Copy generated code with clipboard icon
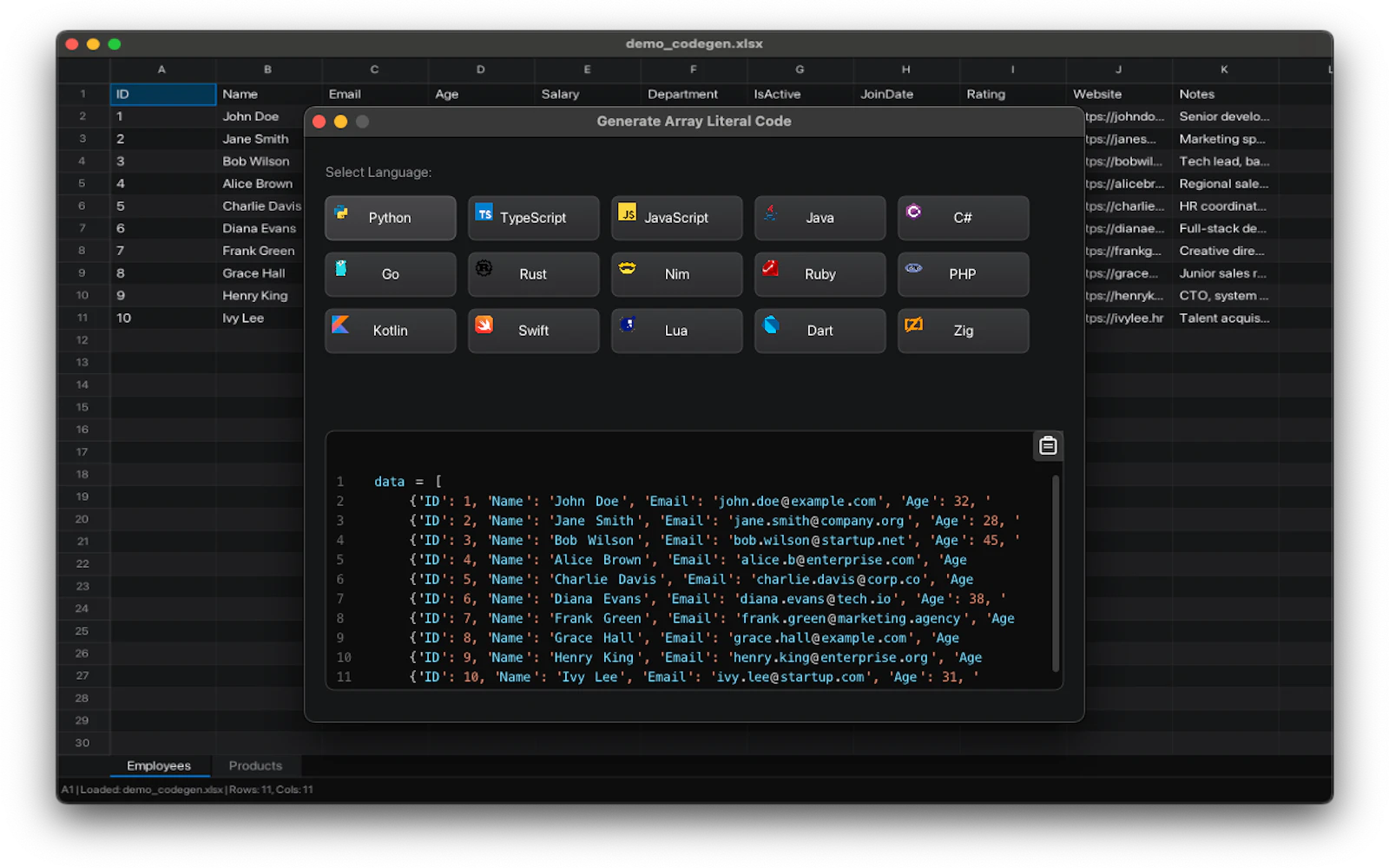The image size is (1389, 868). [1048, 445]
